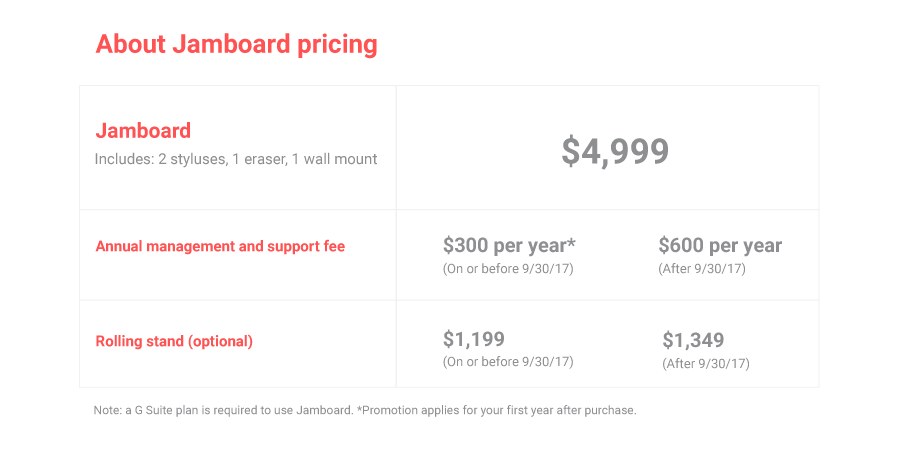
Task: Click '(After 9/30/17)' under $1,349
Action: 706,363
